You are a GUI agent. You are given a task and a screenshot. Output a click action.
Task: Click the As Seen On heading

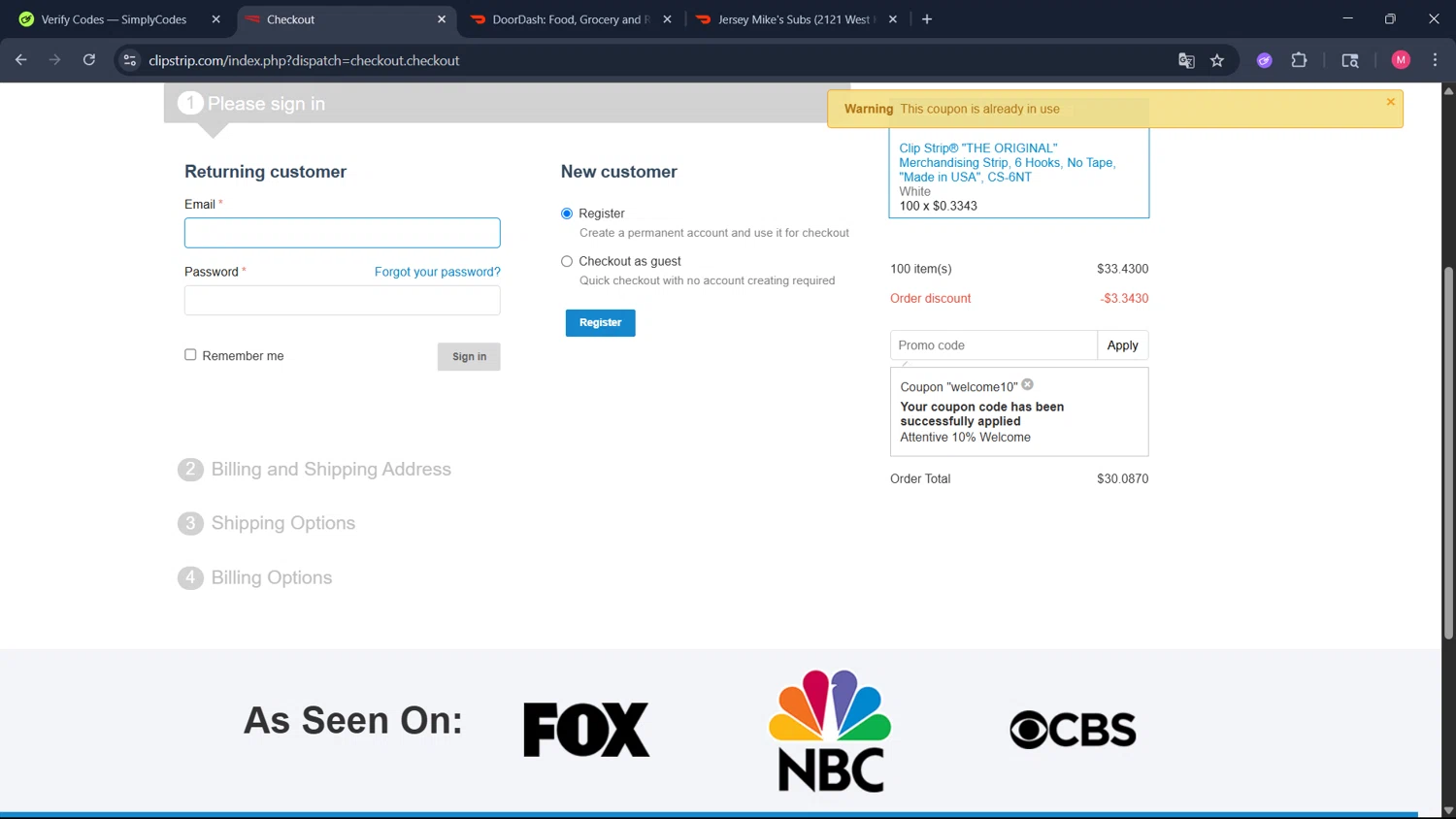pyautogui.click(x=353, y=721)
